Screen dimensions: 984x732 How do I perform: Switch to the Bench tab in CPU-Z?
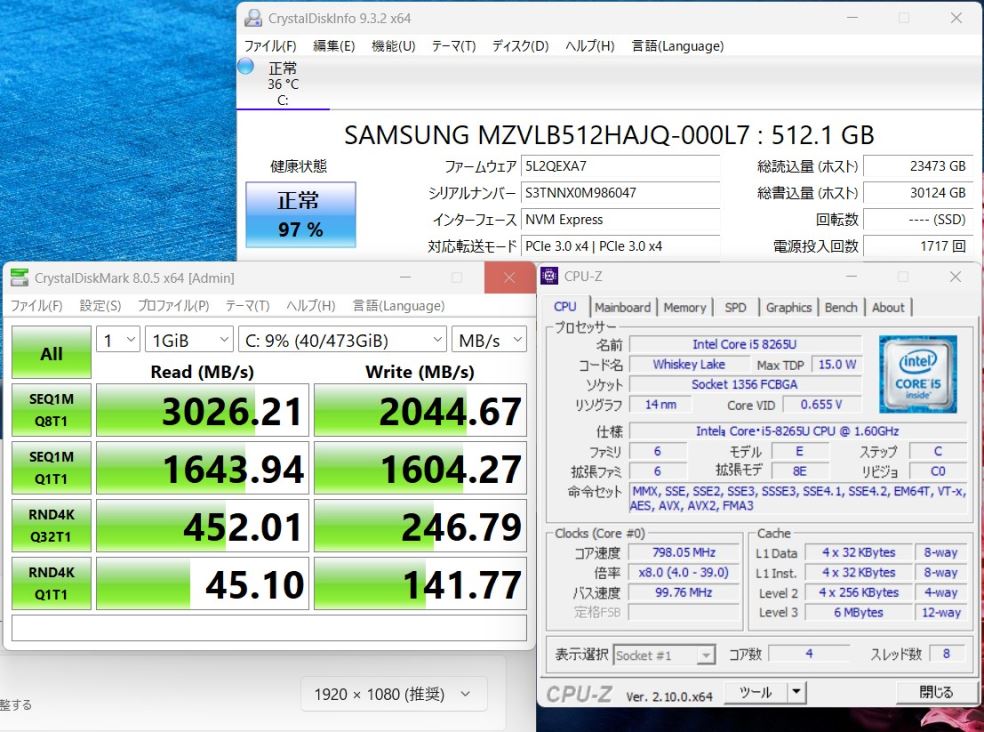point(841,308)
